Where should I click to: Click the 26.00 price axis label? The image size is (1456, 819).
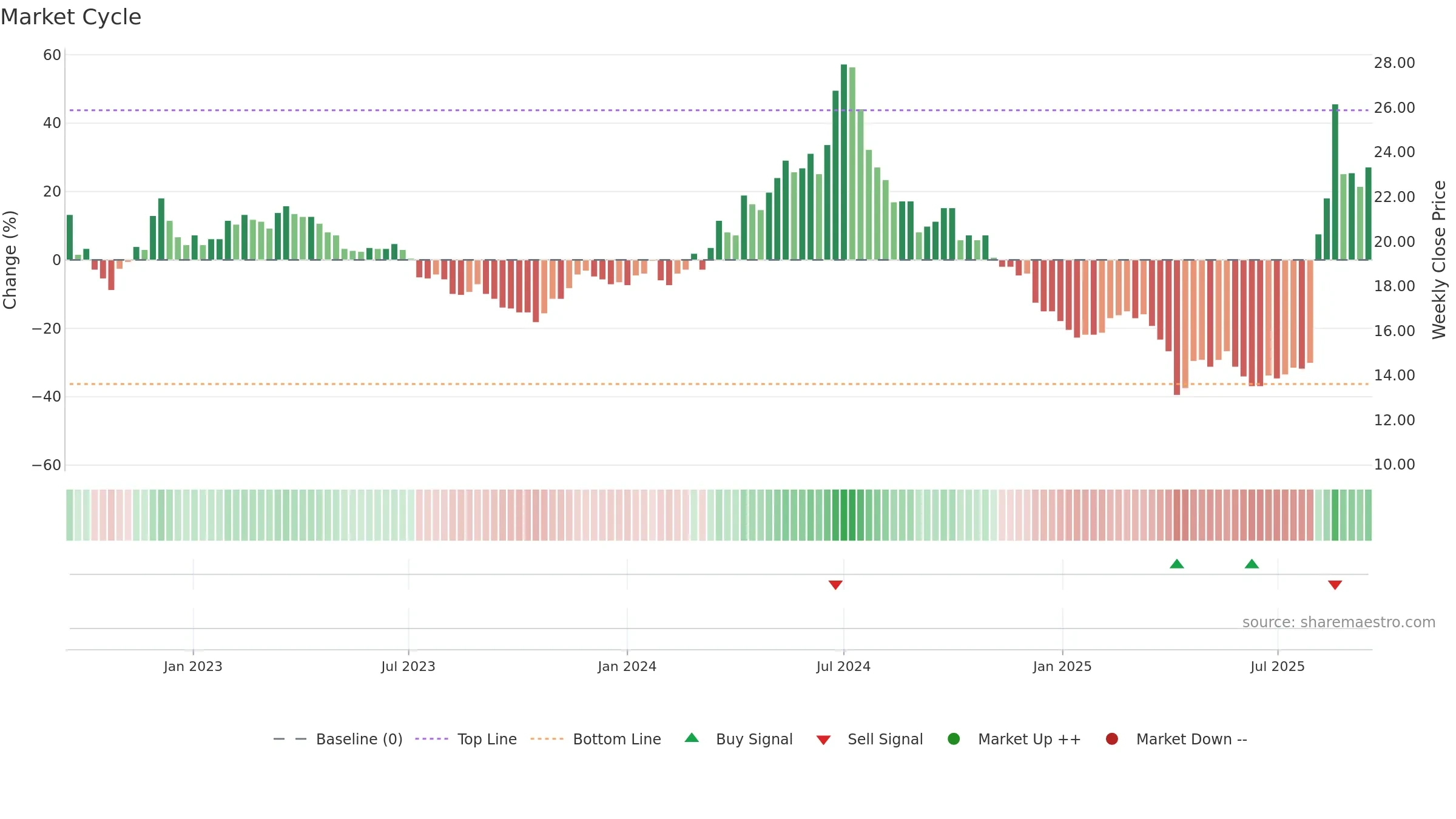1394,107
